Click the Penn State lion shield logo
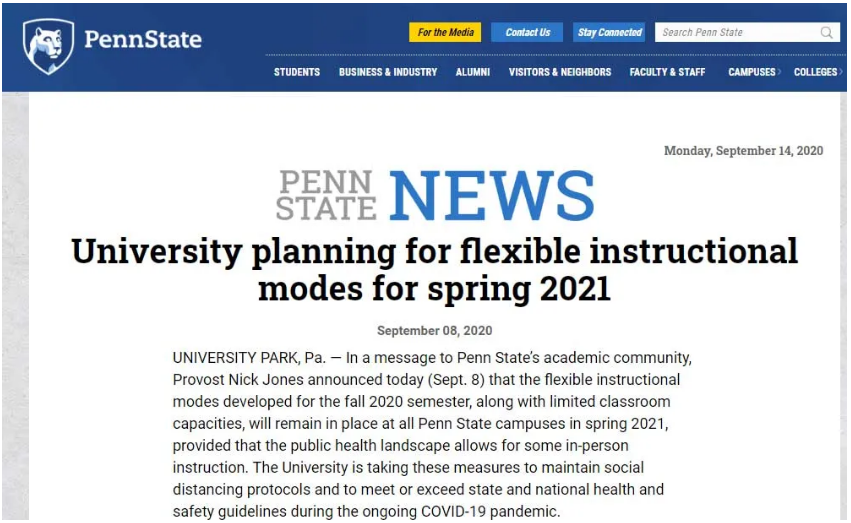The image size is (851, 523). 48,46
